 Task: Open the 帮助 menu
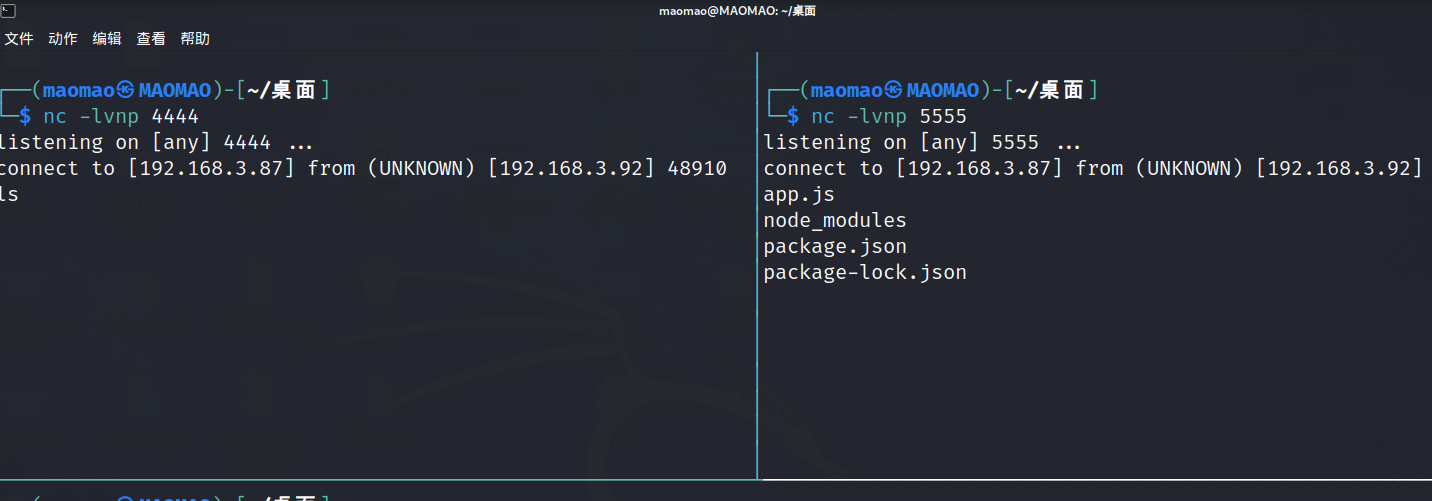(195, 39)
